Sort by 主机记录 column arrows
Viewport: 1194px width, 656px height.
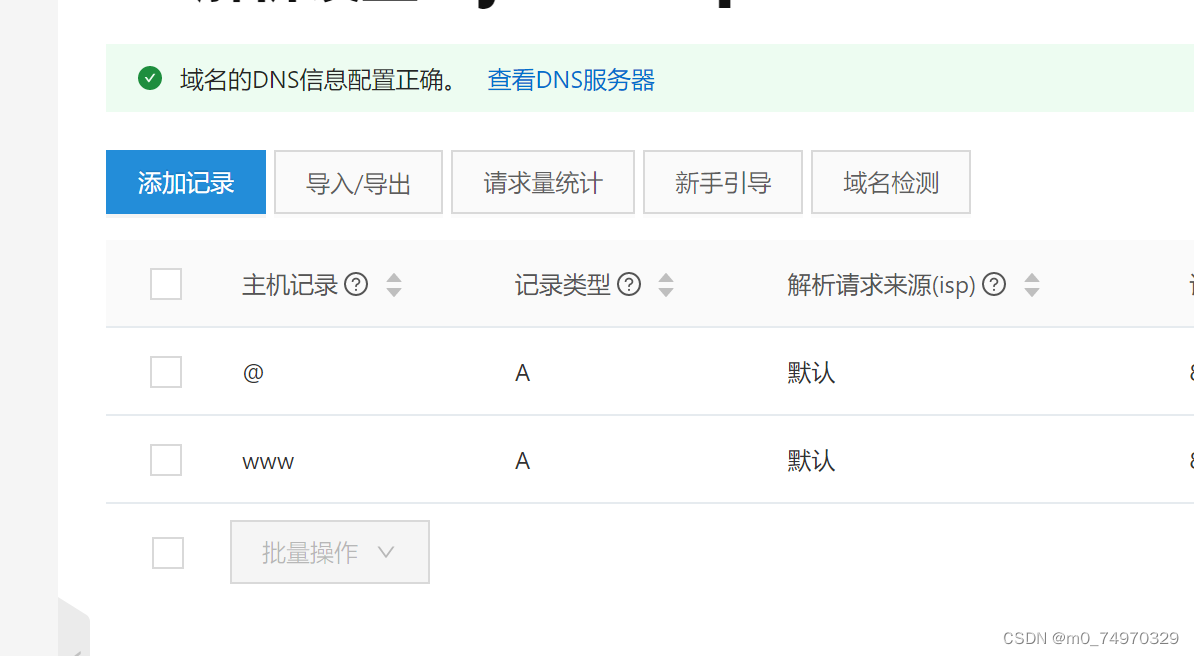coord(394,285)
